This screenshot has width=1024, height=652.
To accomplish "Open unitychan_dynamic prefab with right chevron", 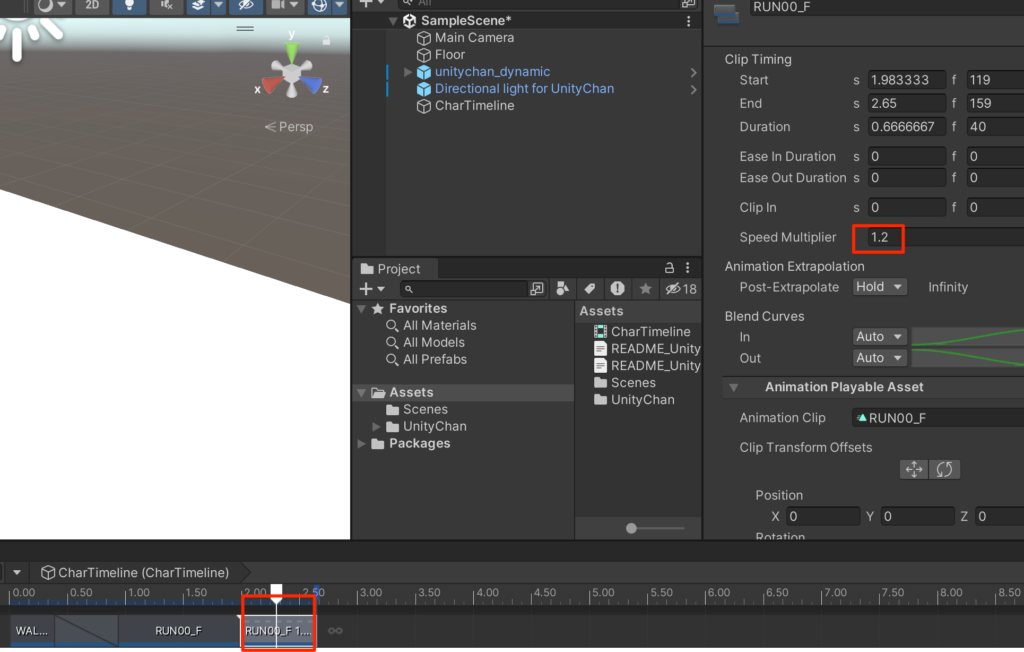I will tap(693, 73).
